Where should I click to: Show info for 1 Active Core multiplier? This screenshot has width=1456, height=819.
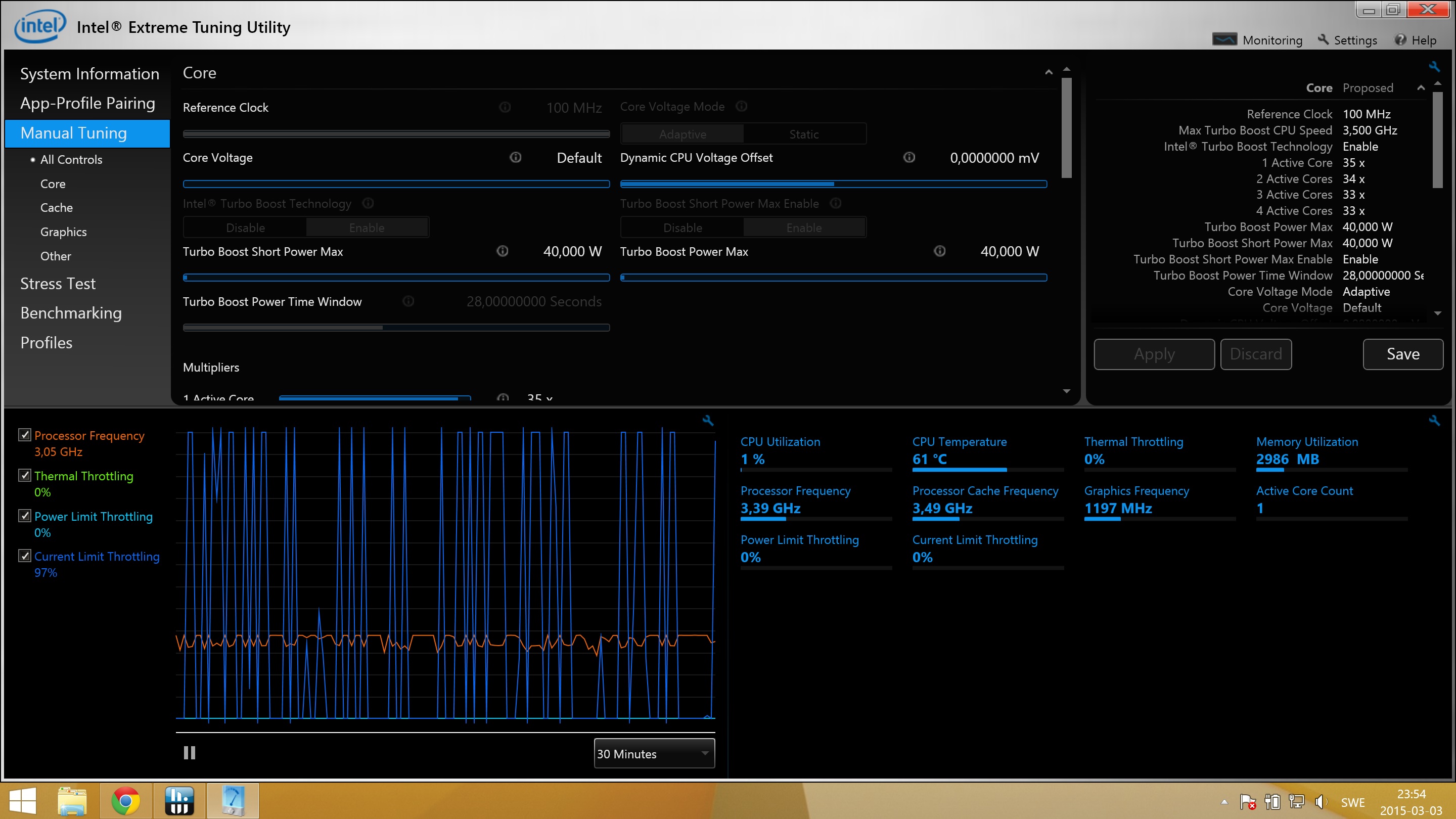pos(503,397)
